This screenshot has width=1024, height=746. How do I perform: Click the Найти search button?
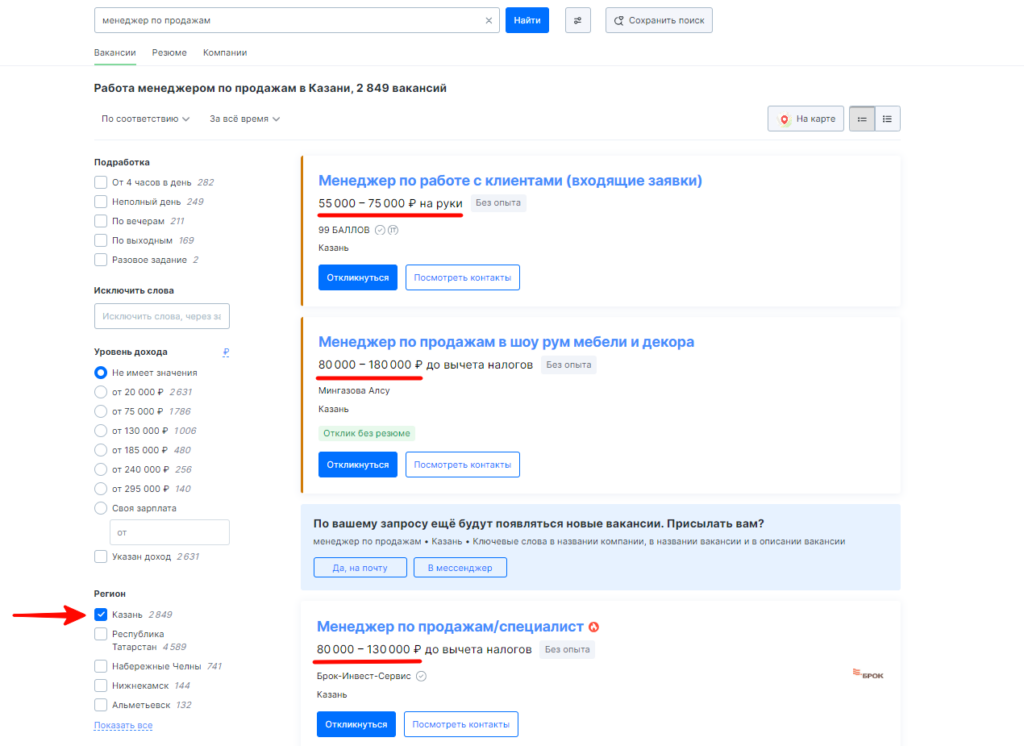pyautogui.click(x=527, y=20)
